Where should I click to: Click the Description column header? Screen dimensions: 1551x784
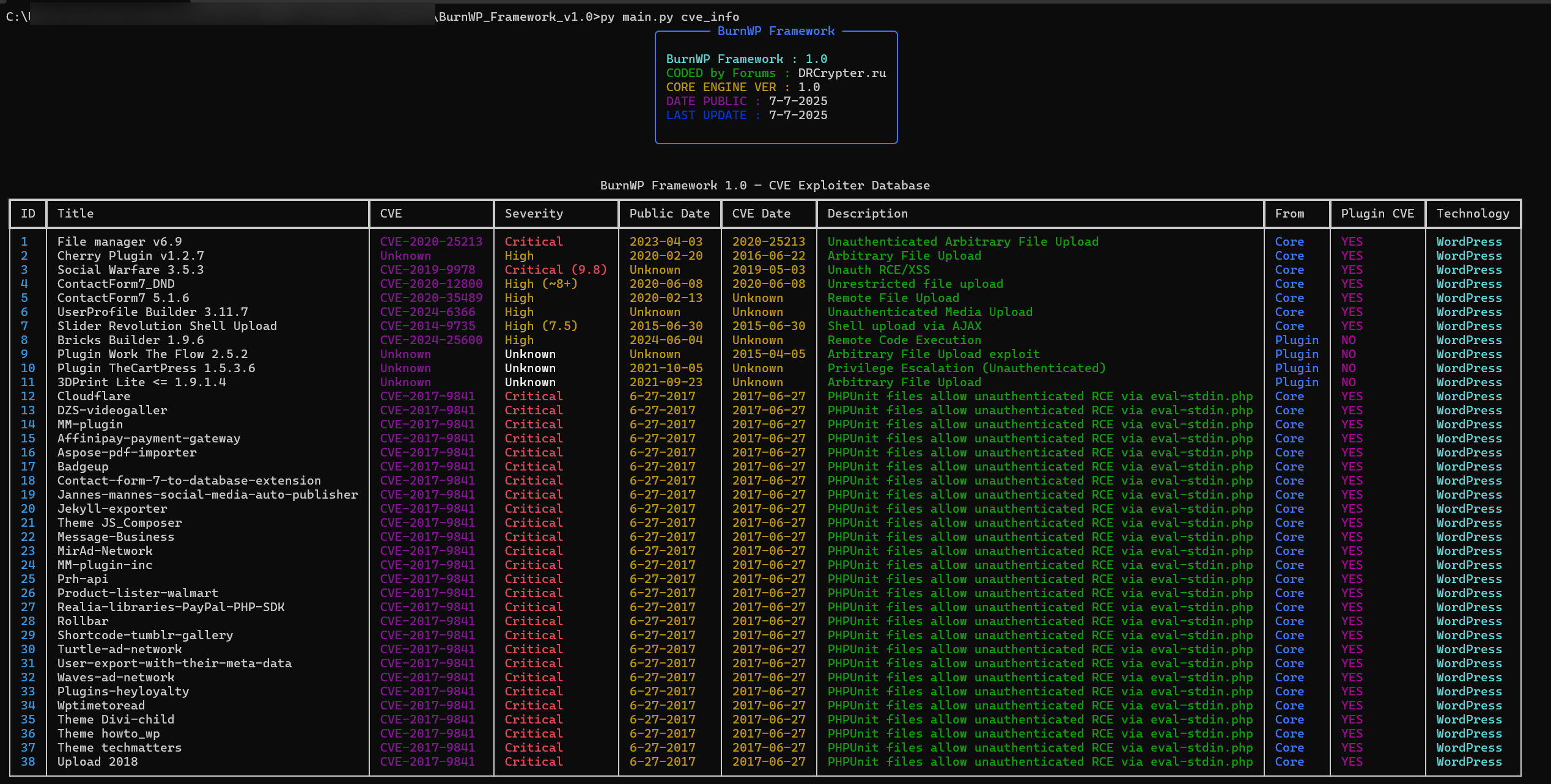[867, 213]
